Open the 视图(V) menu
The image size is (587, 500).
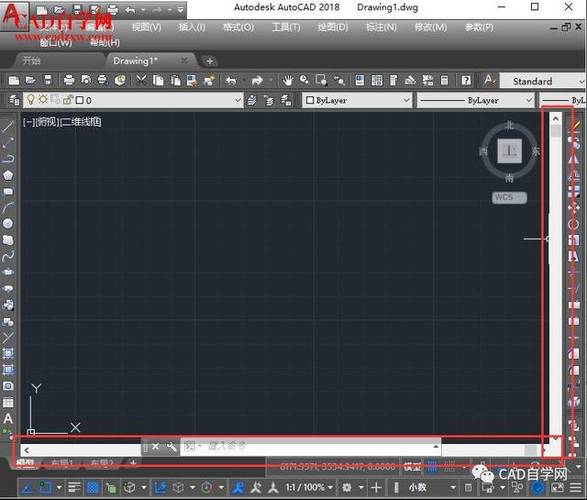click(146, 27)
